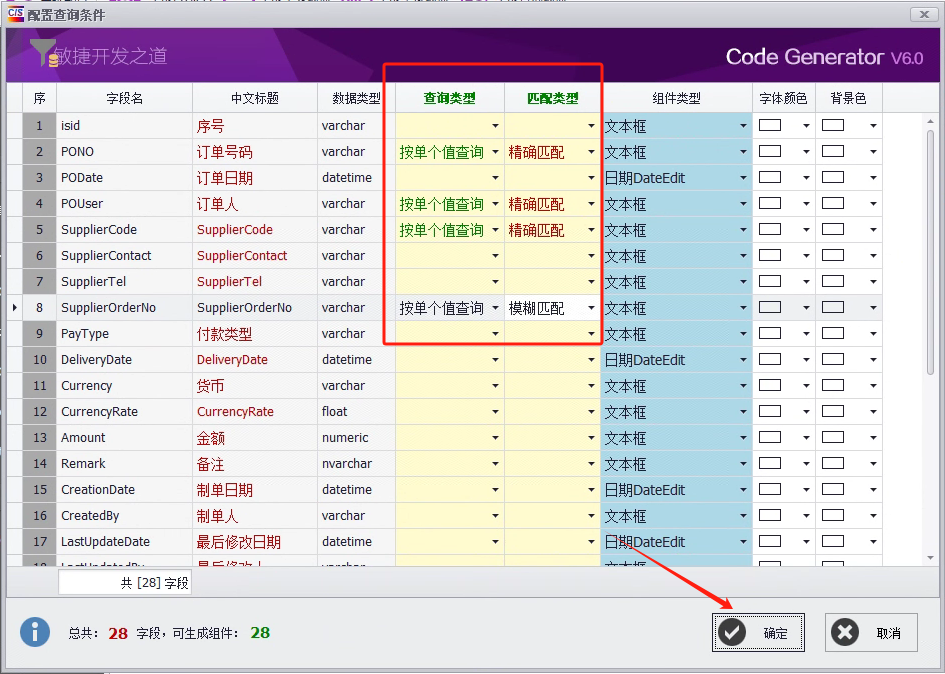
Task: Pick font color swatch for isid row
Action: (x=770, y=125)
